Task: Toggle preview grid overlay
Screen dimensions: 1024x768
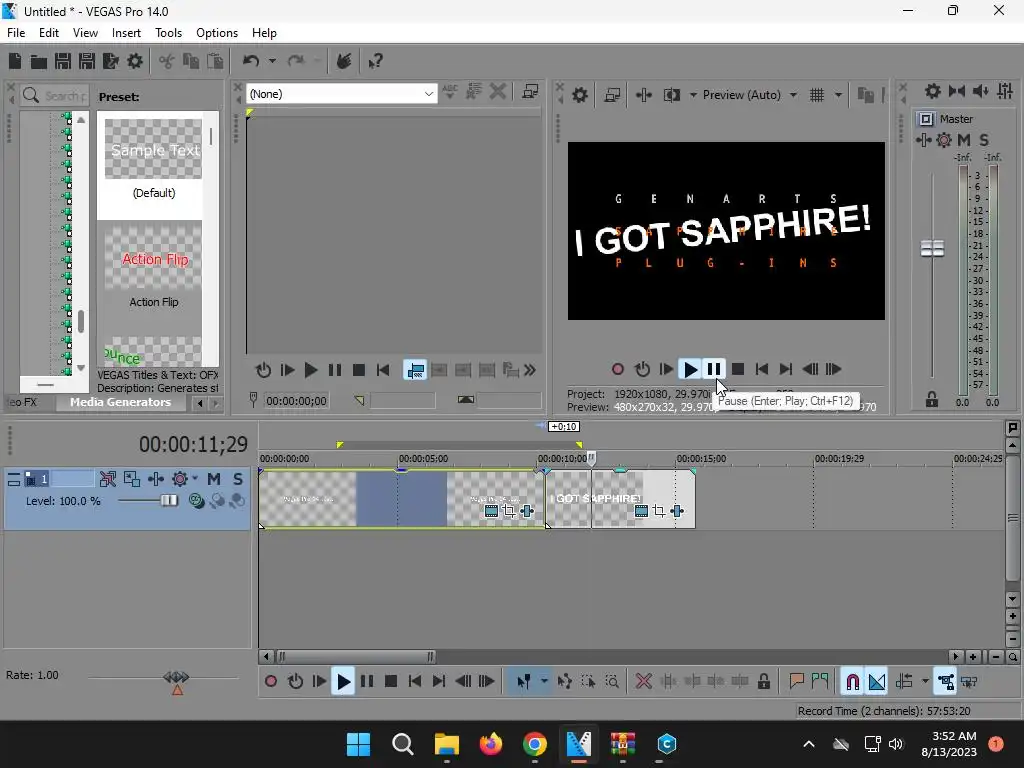Action: pos(816,95)
